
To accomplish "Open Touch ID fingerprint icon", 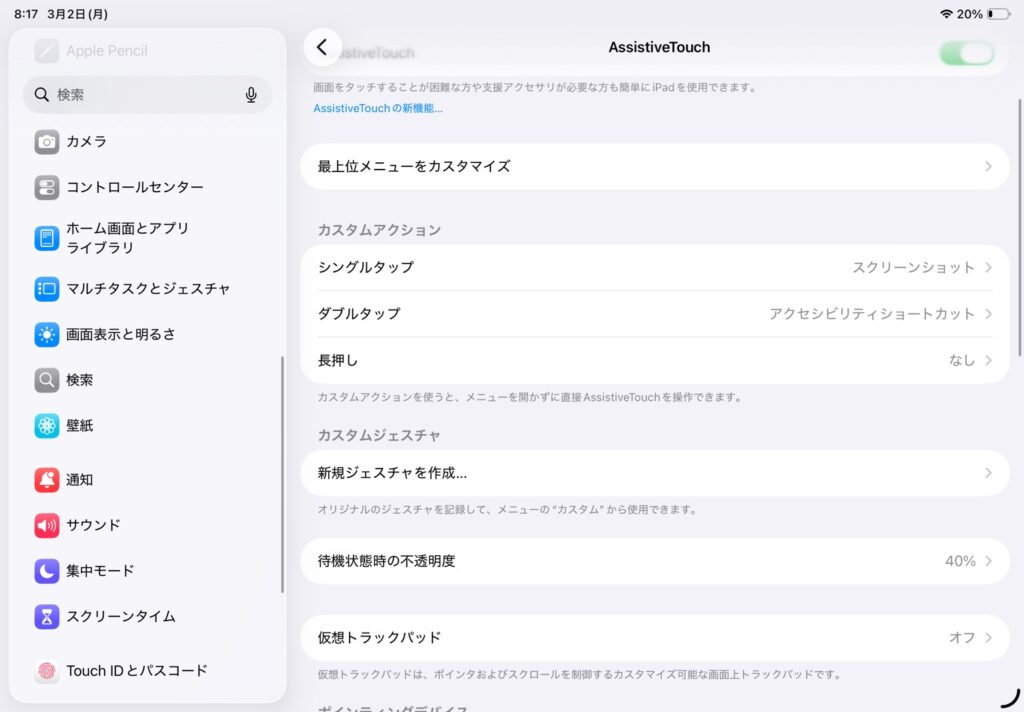I will click(x=47, y=671).
